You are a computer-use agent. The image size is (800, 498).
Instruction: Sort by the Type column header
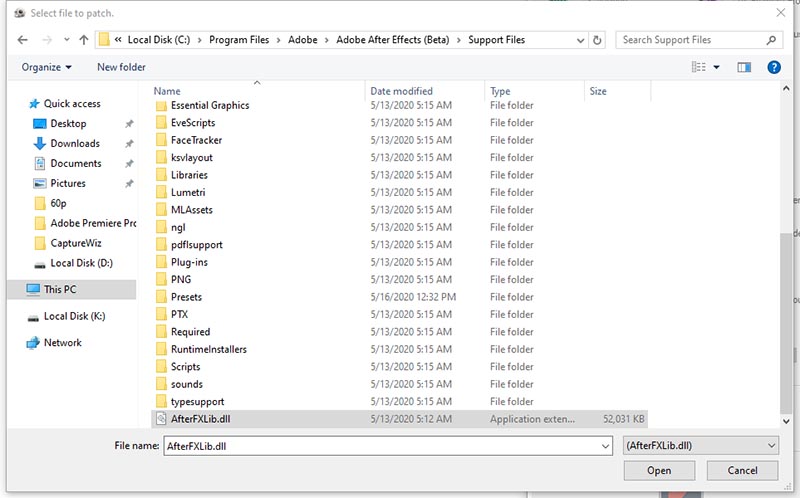(500, 91)
